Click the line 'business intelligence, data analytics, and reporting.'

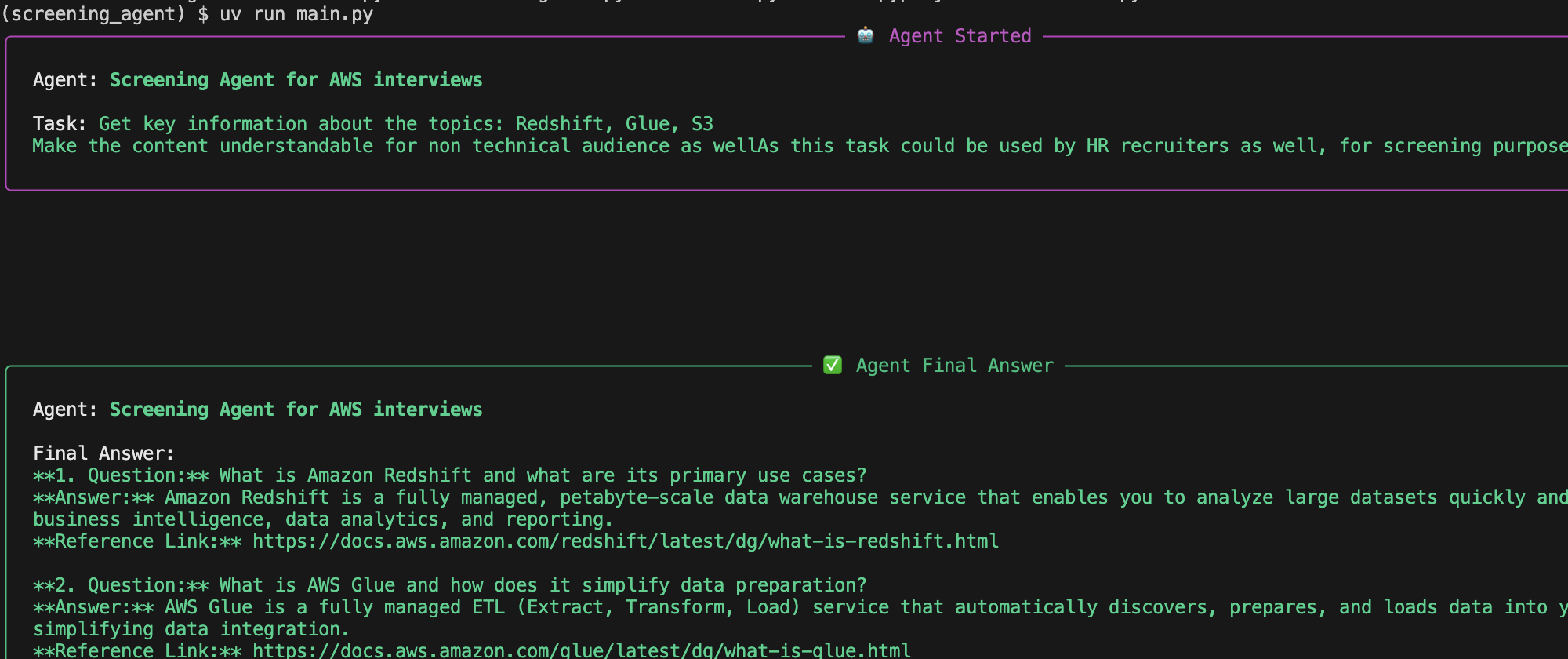click(x=323, y=519)
